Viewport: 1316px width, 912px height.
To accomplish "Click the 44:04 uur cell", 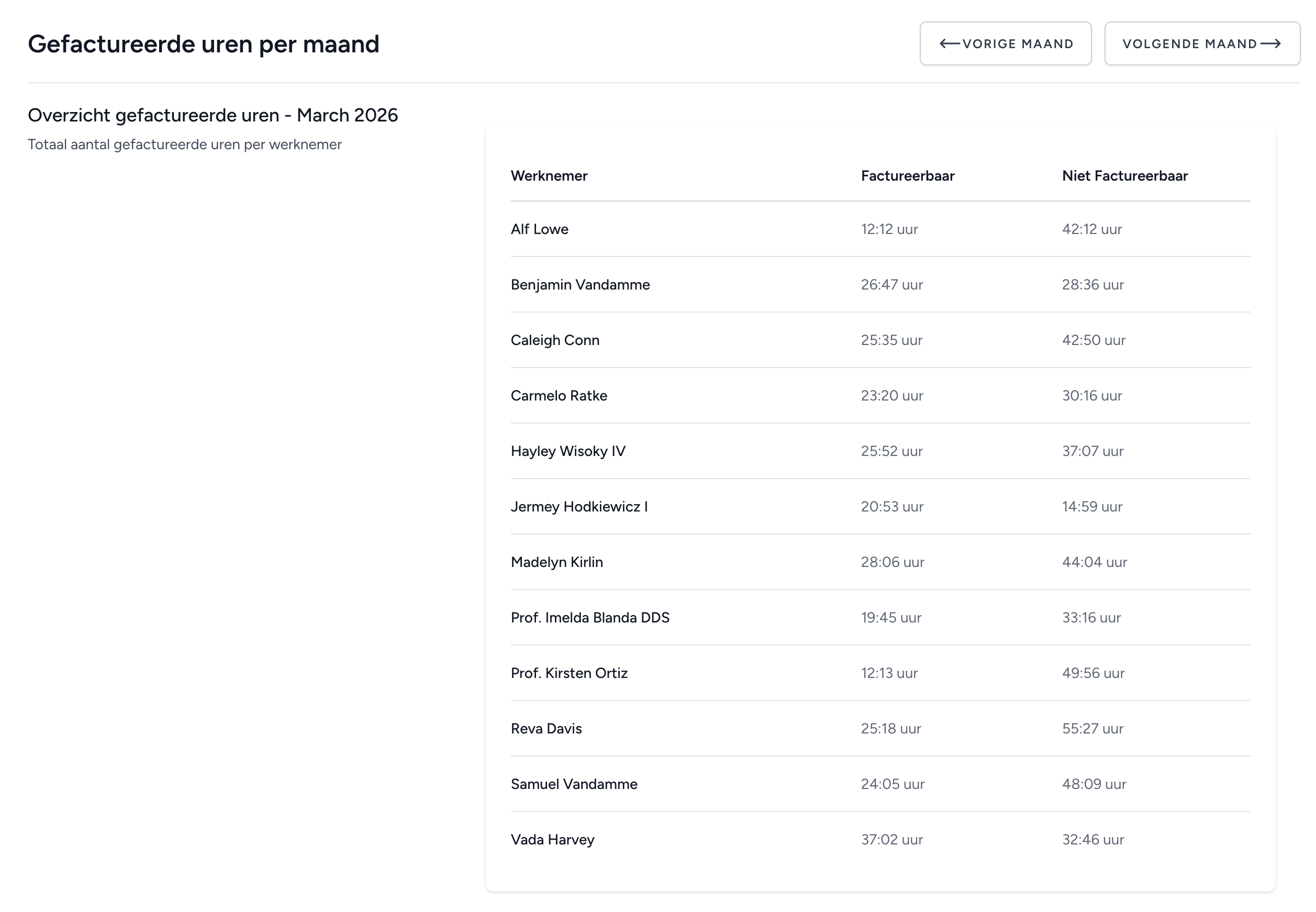I will coord(1095,562).
